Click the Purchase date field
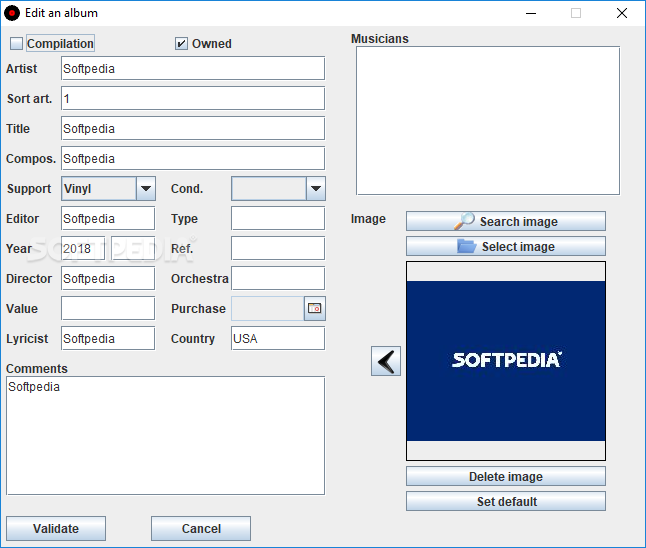Image resolution: width=646 pixels, height=548 pixels. (268, 308)
